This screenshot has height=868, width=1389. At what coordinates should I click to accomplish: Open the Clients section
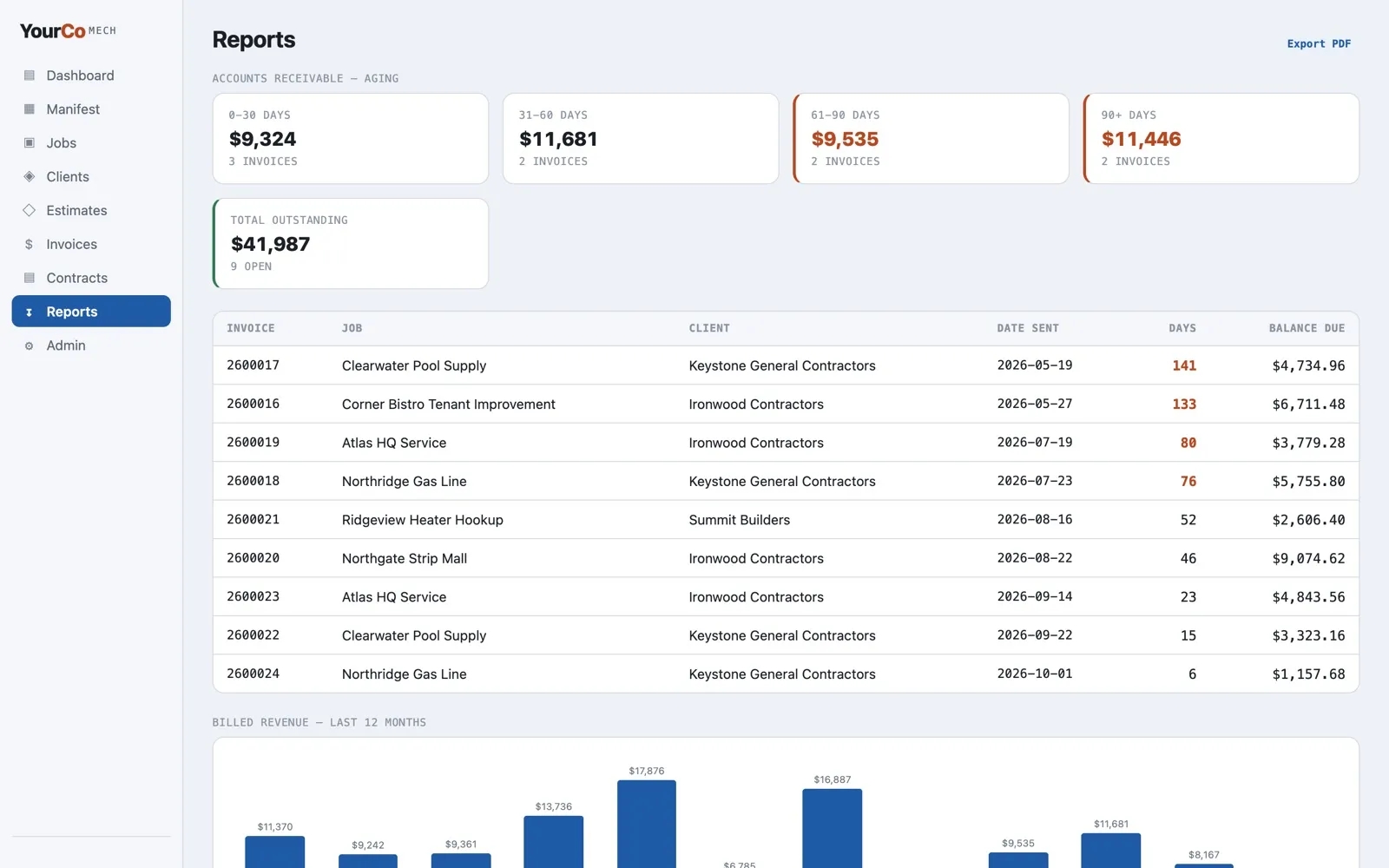(x=91, y=176)
